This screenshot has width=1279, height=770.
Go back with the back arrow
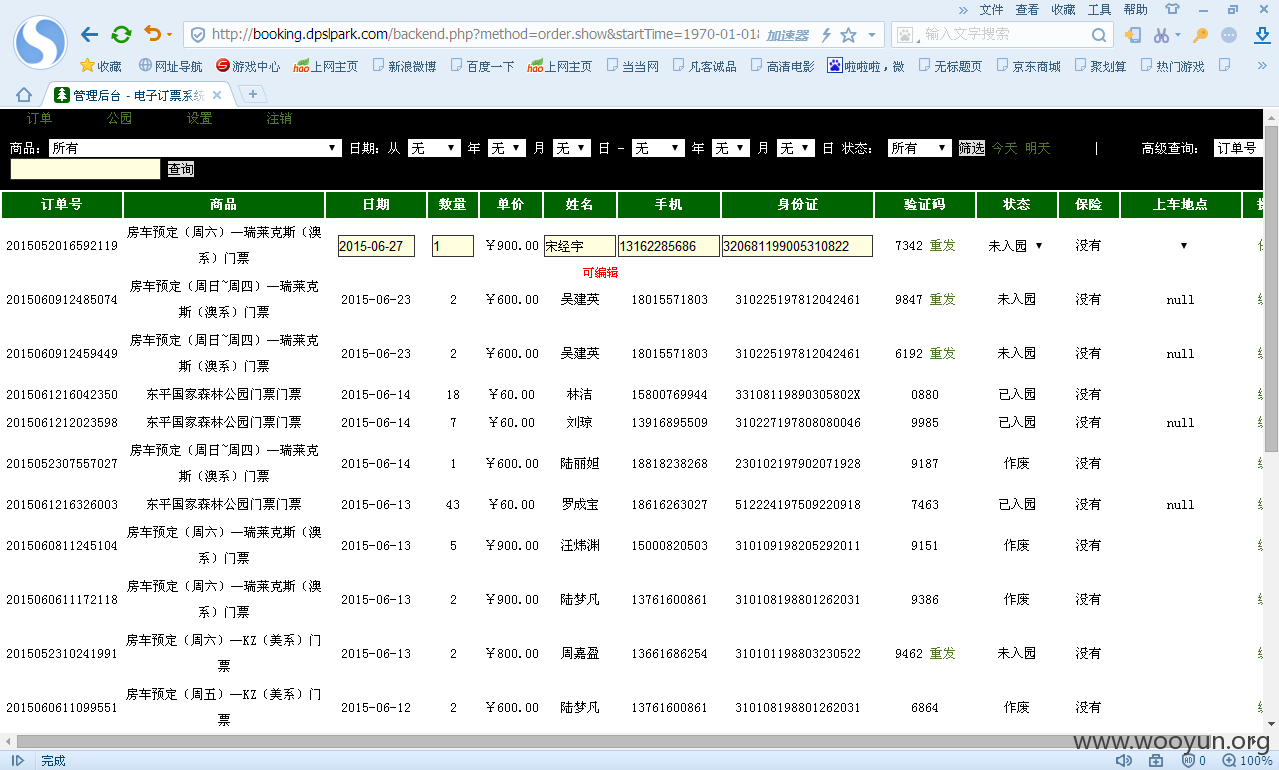(x=89, y=35)
